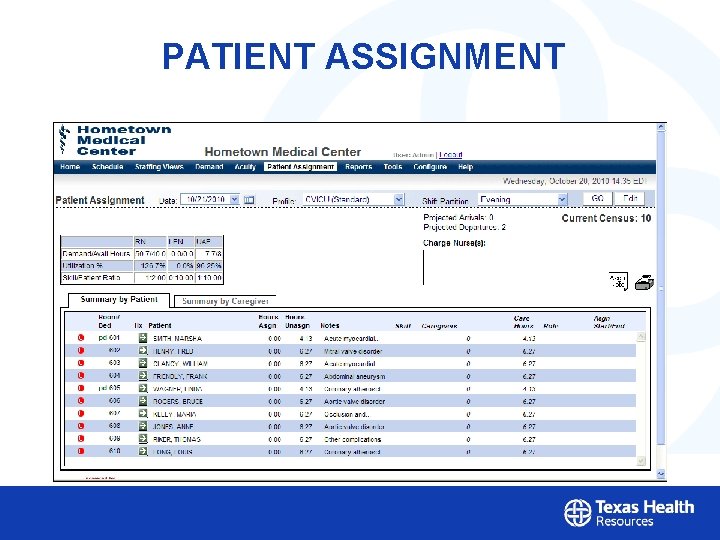
Task: Click the red status icon in ROGERS, BRUCE row
Action: pyautogui.click(x=81, y=400)
